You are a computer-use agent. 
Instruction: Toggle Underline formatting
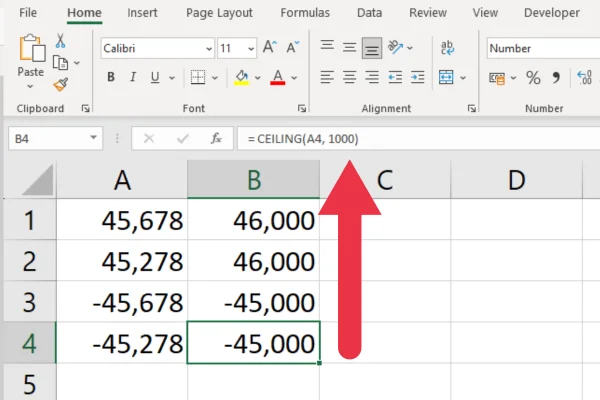[155, 77]
